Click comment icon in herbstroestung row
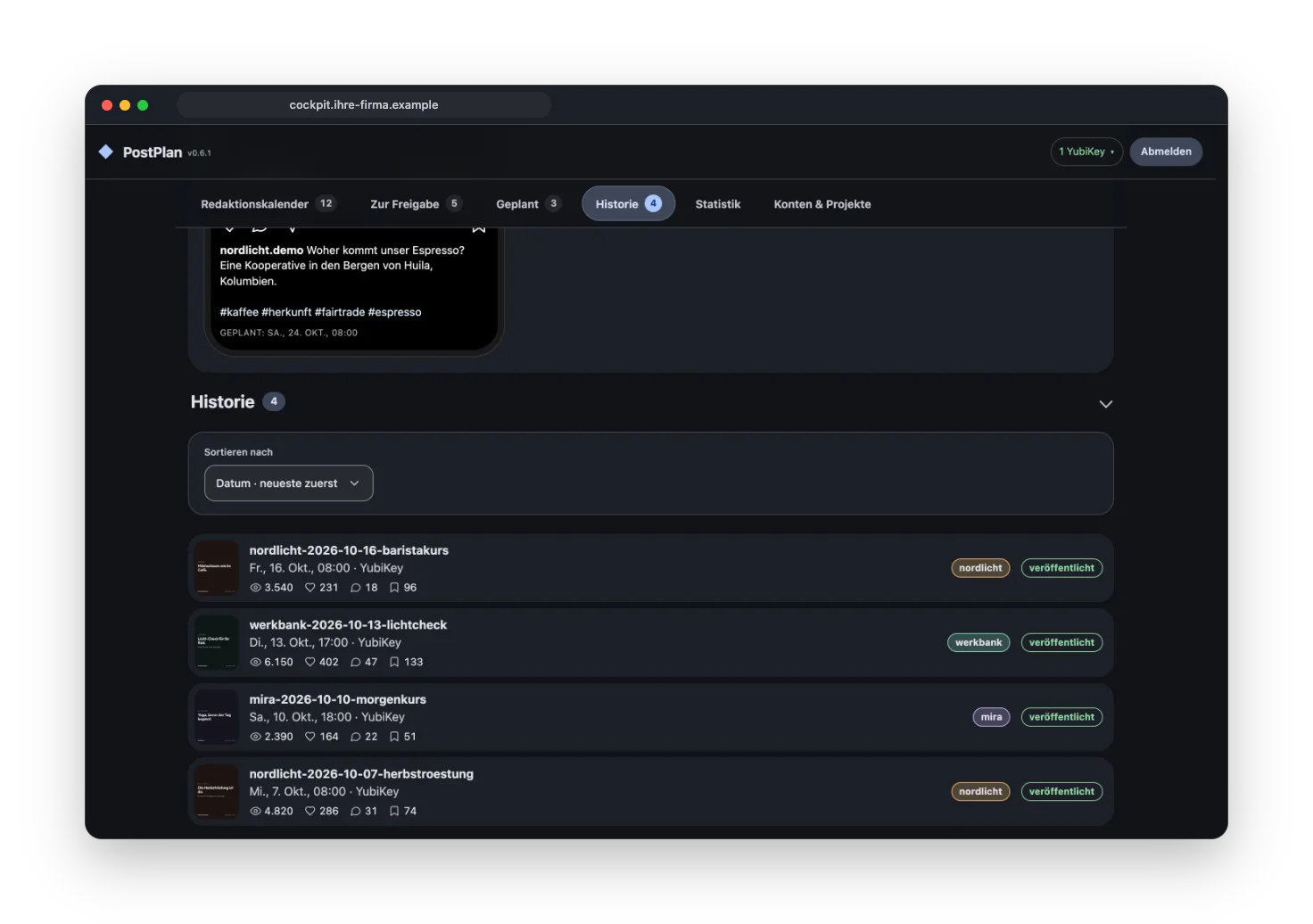This screenshot has height=924, width=1313. point(356,811)
